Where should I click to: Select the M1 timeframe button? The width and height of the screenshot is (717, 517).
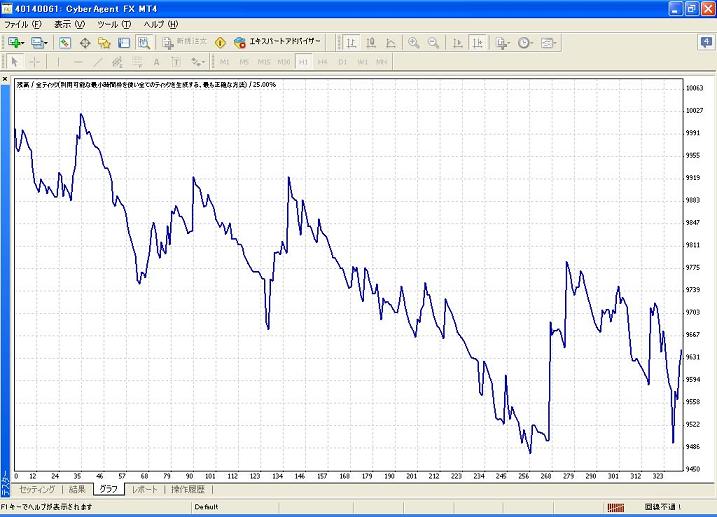(x=225, y=61)
